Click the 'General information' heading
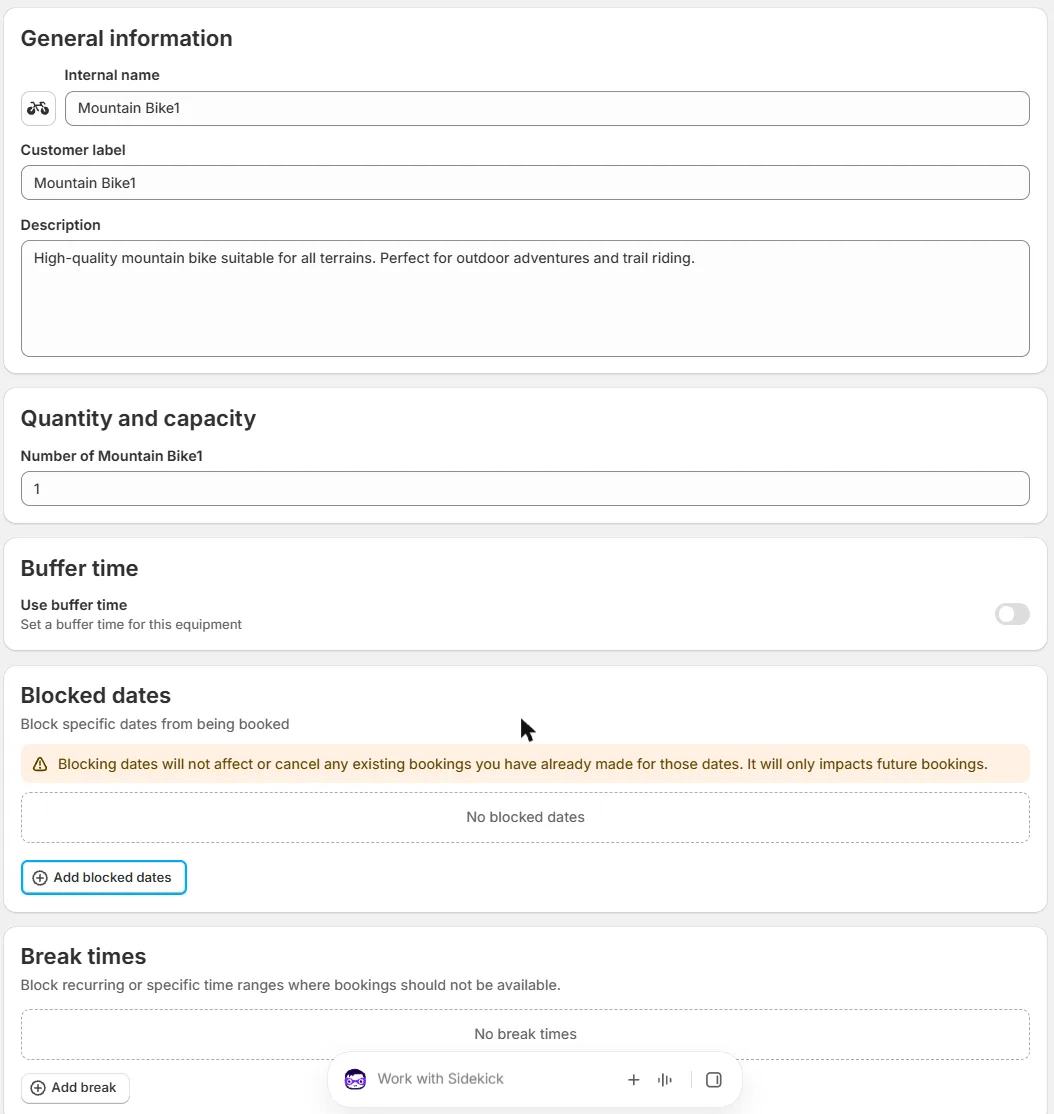 click(126, 38)
